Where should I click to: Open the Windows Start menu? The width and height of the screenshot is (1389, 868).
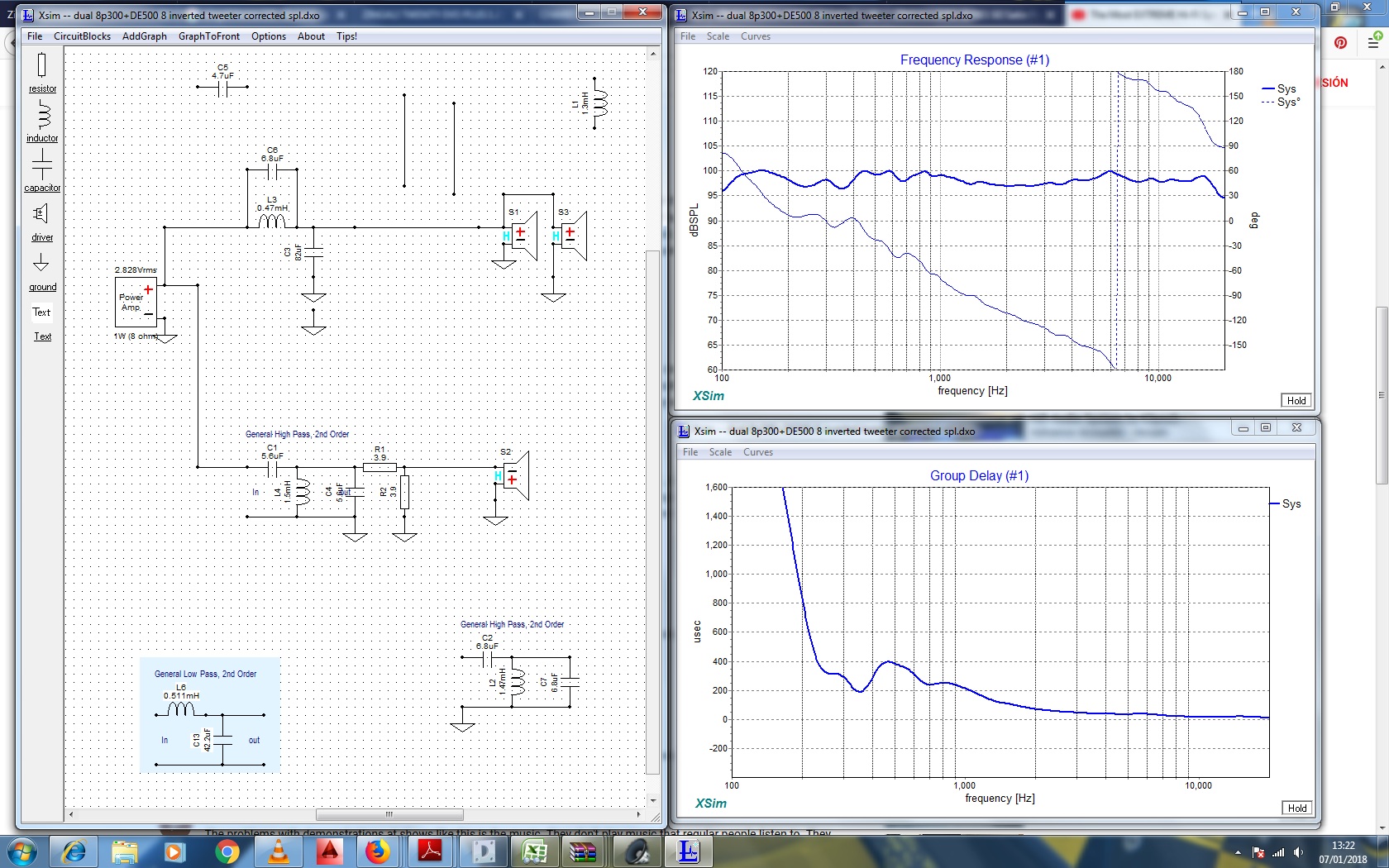21,852
